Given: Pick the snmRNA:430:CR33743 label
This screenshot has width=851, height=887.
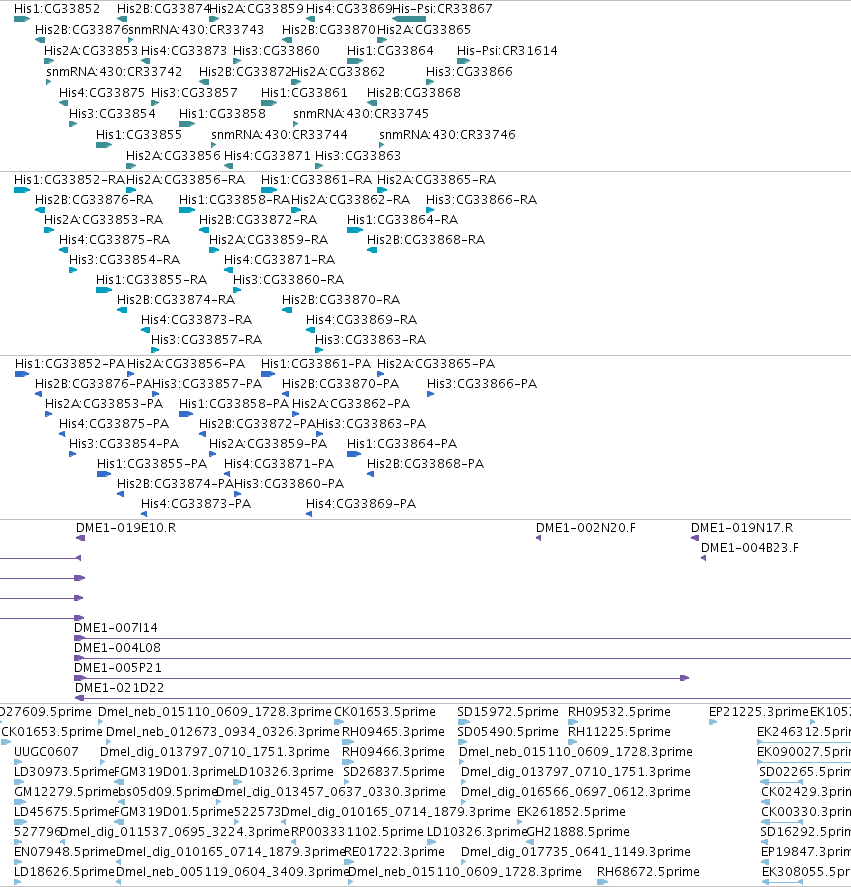Looking at the screenshot, I should pyautogui.click(x=196, y=30).
